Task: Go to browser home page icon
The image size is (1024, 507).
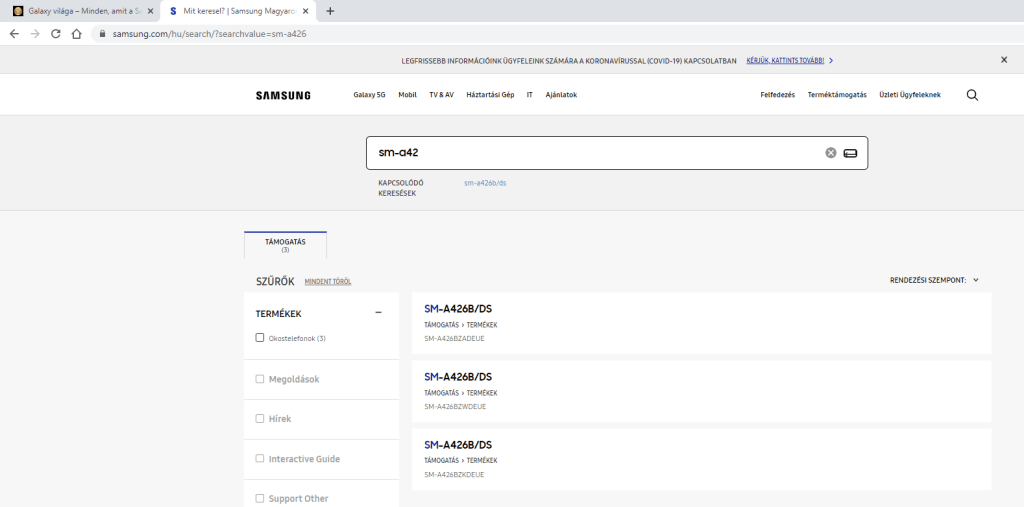Action: pos(76,33)
